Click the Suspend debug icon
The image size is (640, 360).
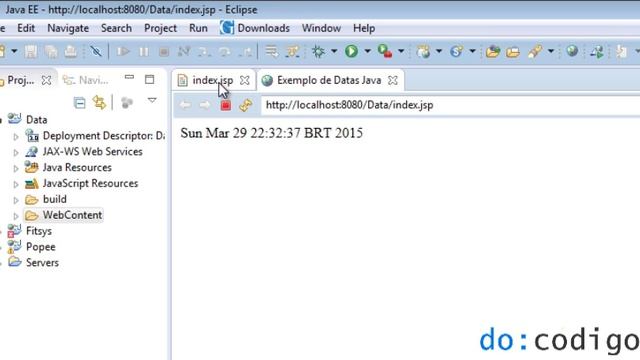[x=144, y=51]
